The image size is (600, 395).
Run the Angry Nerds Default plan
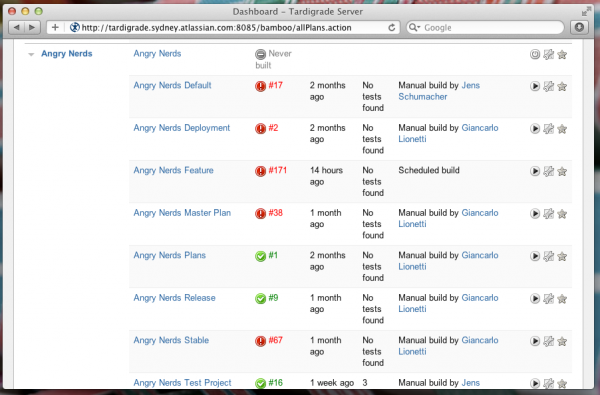coord(535,86)
